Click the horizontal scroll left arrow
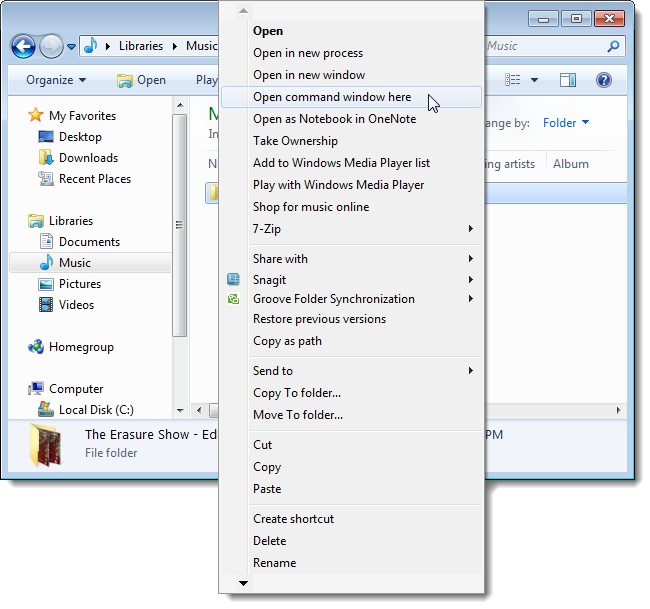Image resolution: width=650 pixels, height=609 pixels. pyautogui.click(x=199, y=410)
